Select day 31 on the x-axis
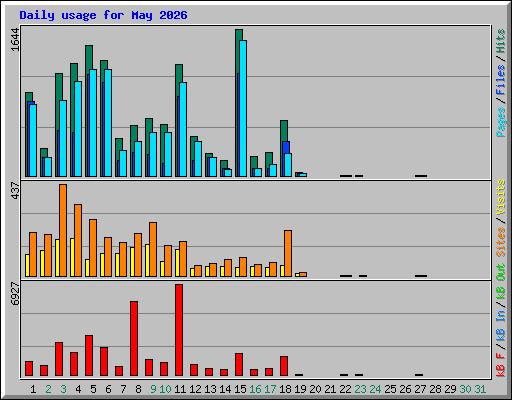Screen dimensions: 512x400 (480, 389)
